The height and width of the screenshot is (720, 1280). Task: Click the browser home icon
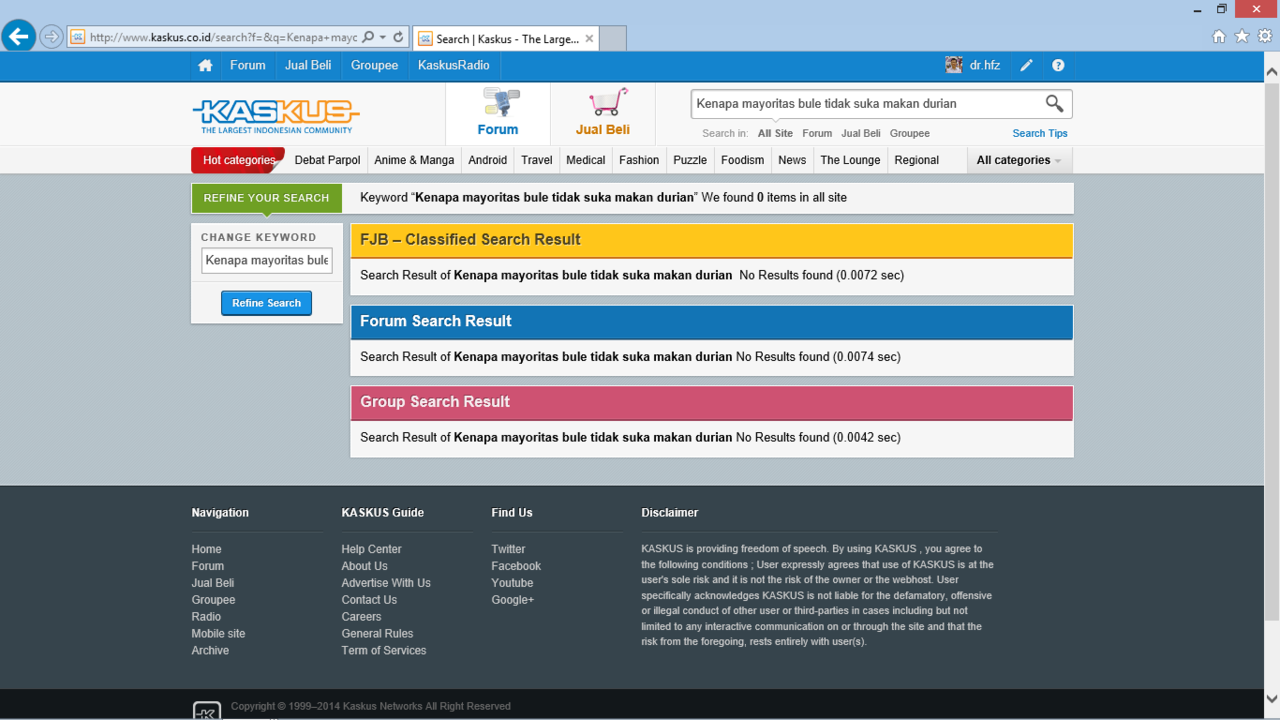tap(1218, 36)
